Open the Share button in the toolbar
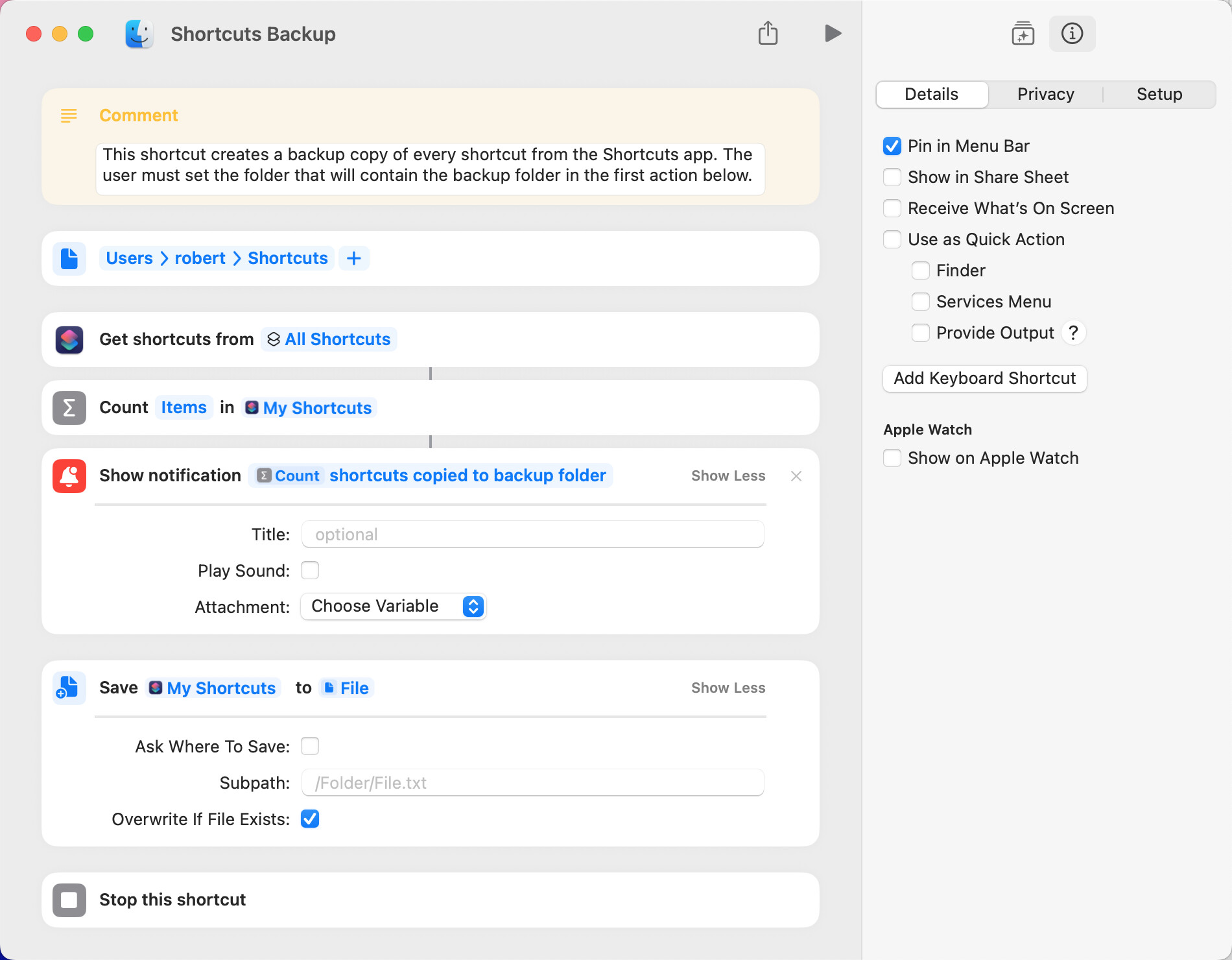Viewport: 1232px width, 960px height. pos(768,33)
